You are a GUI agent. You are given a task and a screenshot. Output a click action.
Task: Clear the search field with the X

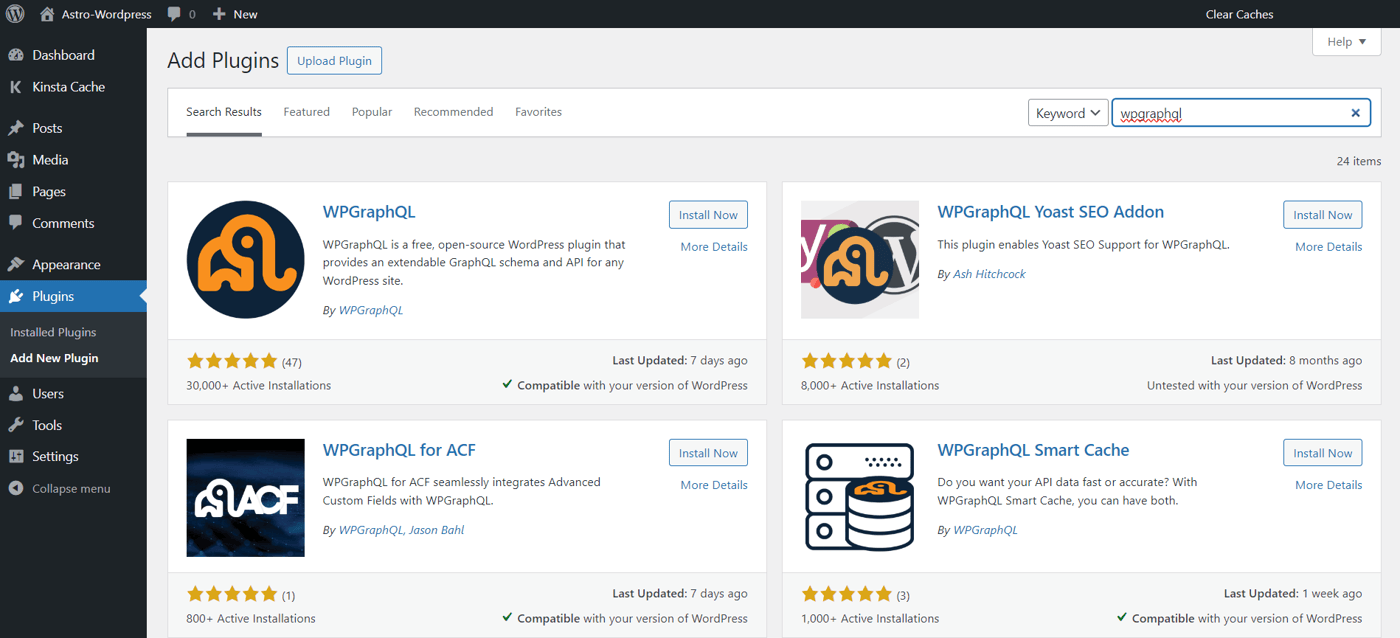coord(1355,112)
